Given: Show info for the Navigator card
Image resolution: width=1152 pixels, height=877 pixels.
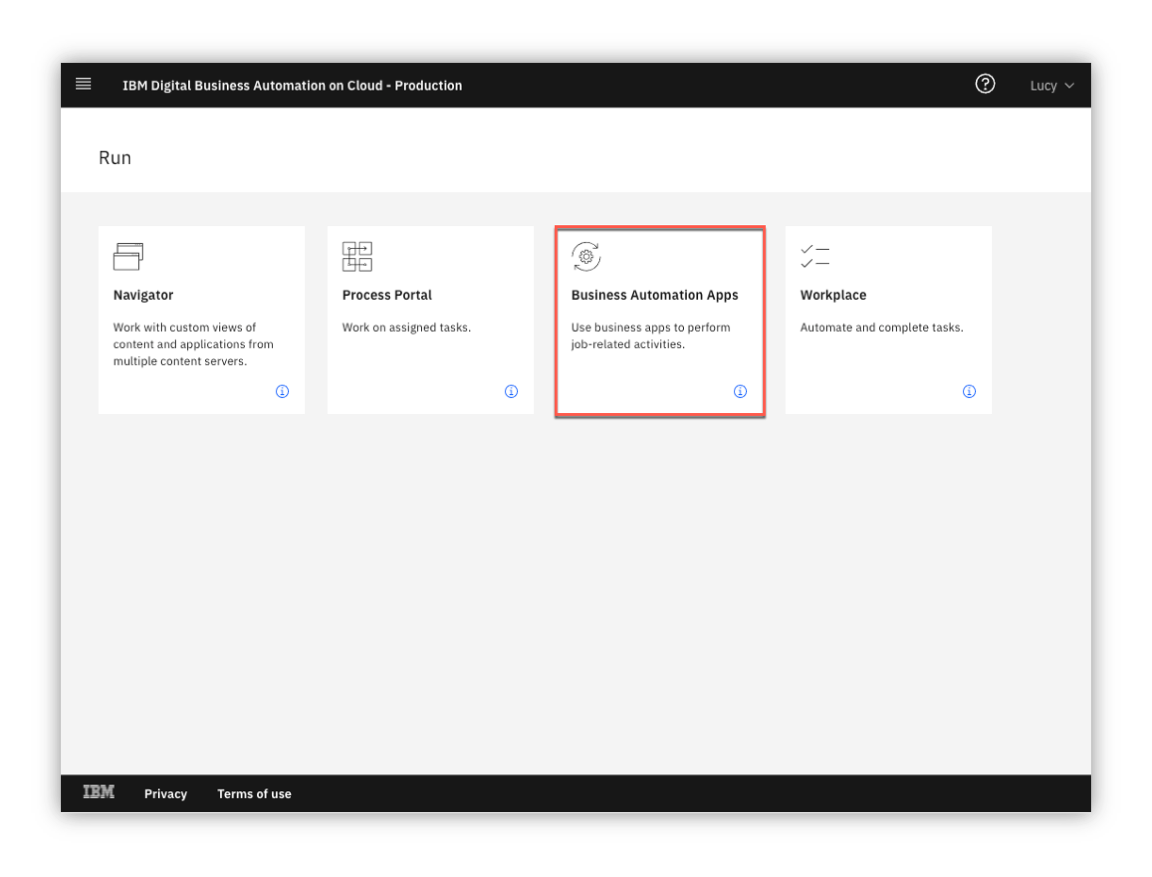Looking at the screenshot, I should 282,391.
